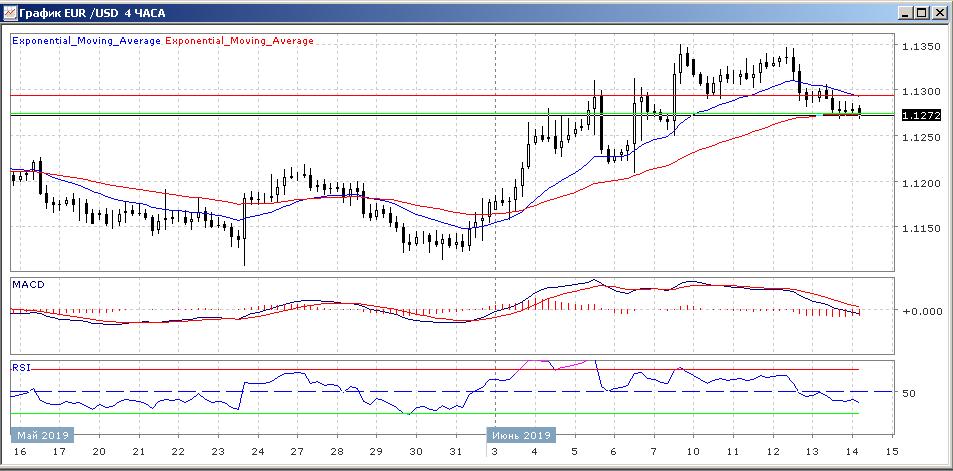Click date 12 on the time axis
The image size is (953, 471).
click(x=773, y=452)
